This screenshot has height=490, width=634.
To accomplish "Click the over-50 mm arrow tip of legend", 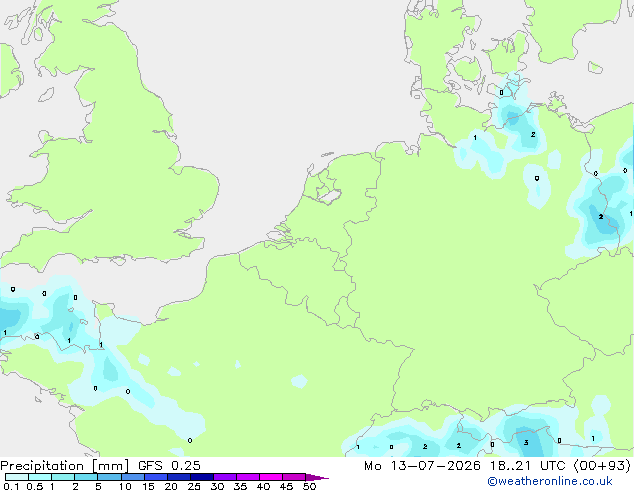I will 317,477.
